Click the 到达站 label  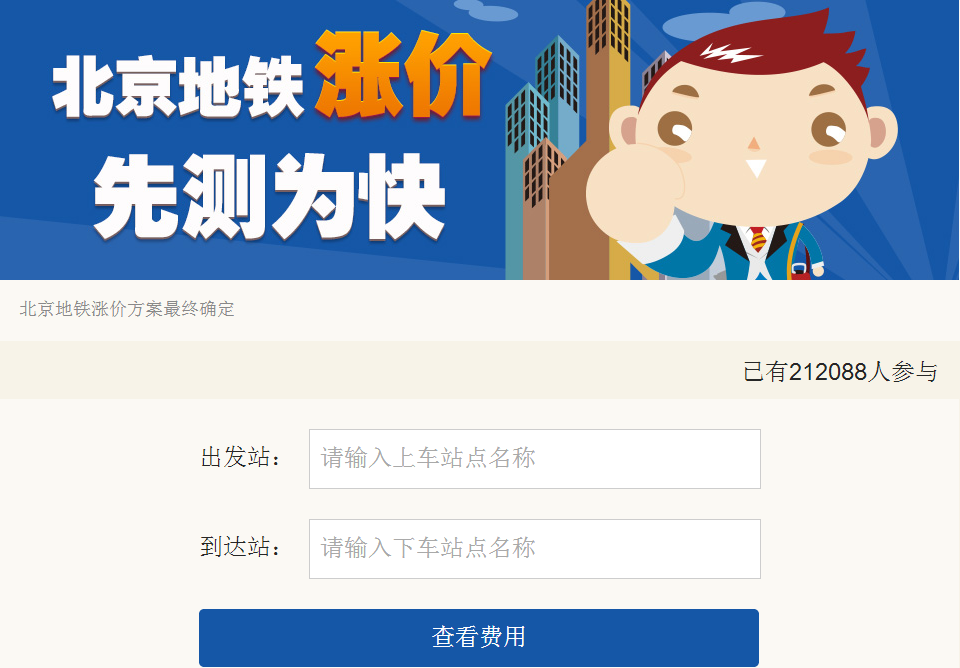[240, 547]
